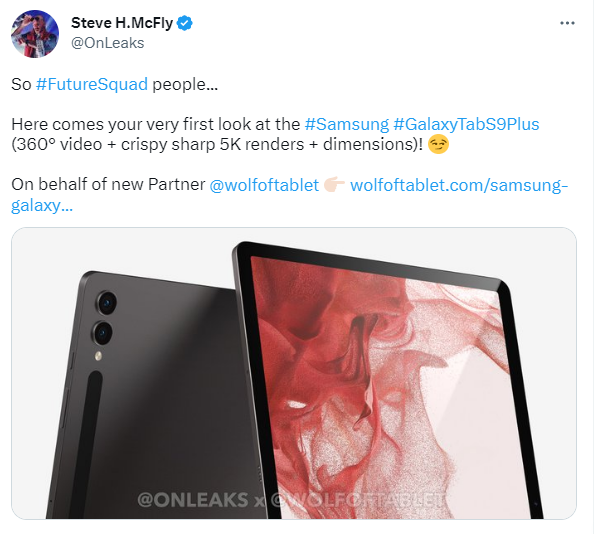Click the tablet's rear camera lenses in image

pos(105,317)
